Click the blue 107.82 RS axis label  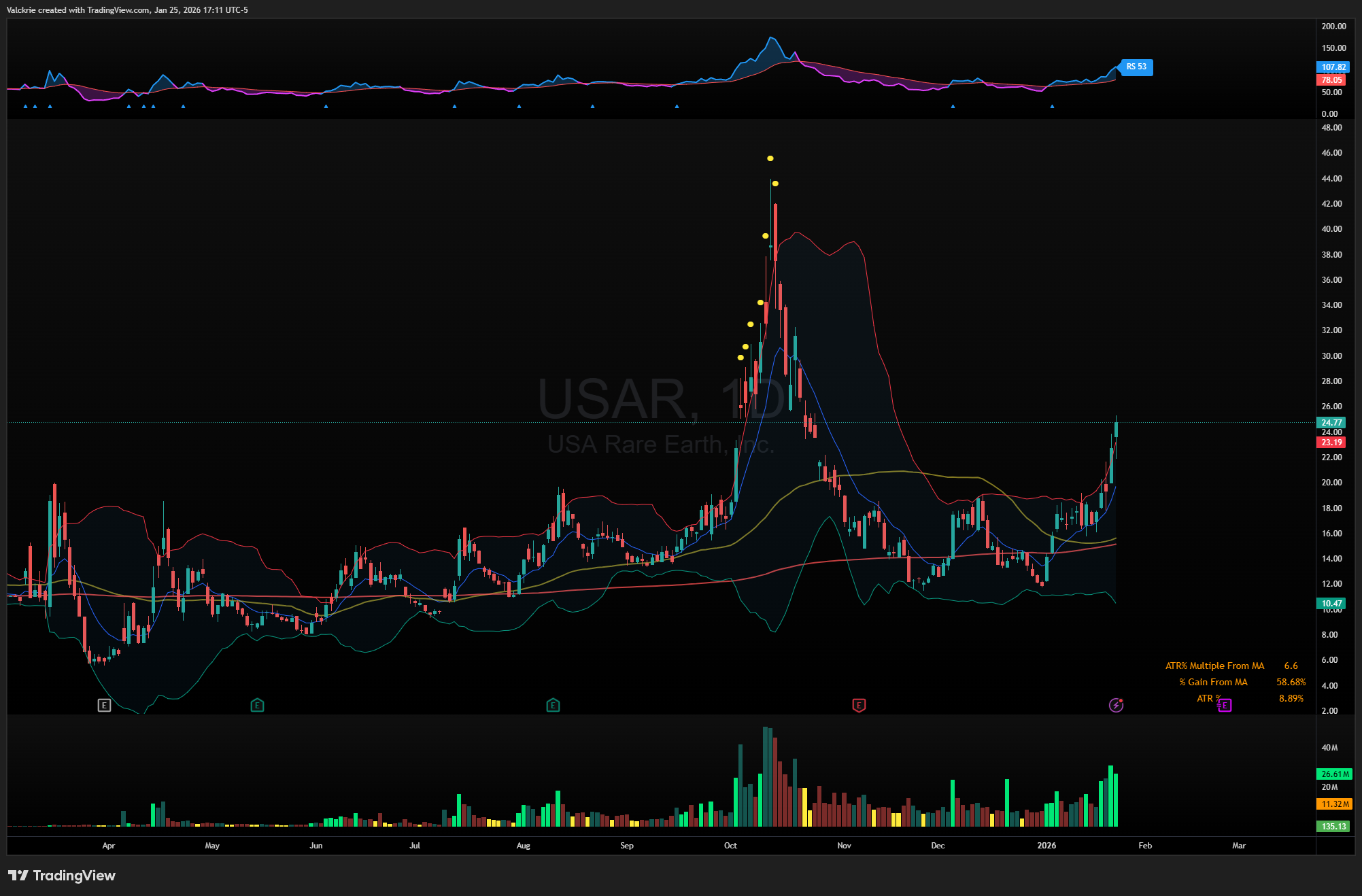(x=1333, y=67)
